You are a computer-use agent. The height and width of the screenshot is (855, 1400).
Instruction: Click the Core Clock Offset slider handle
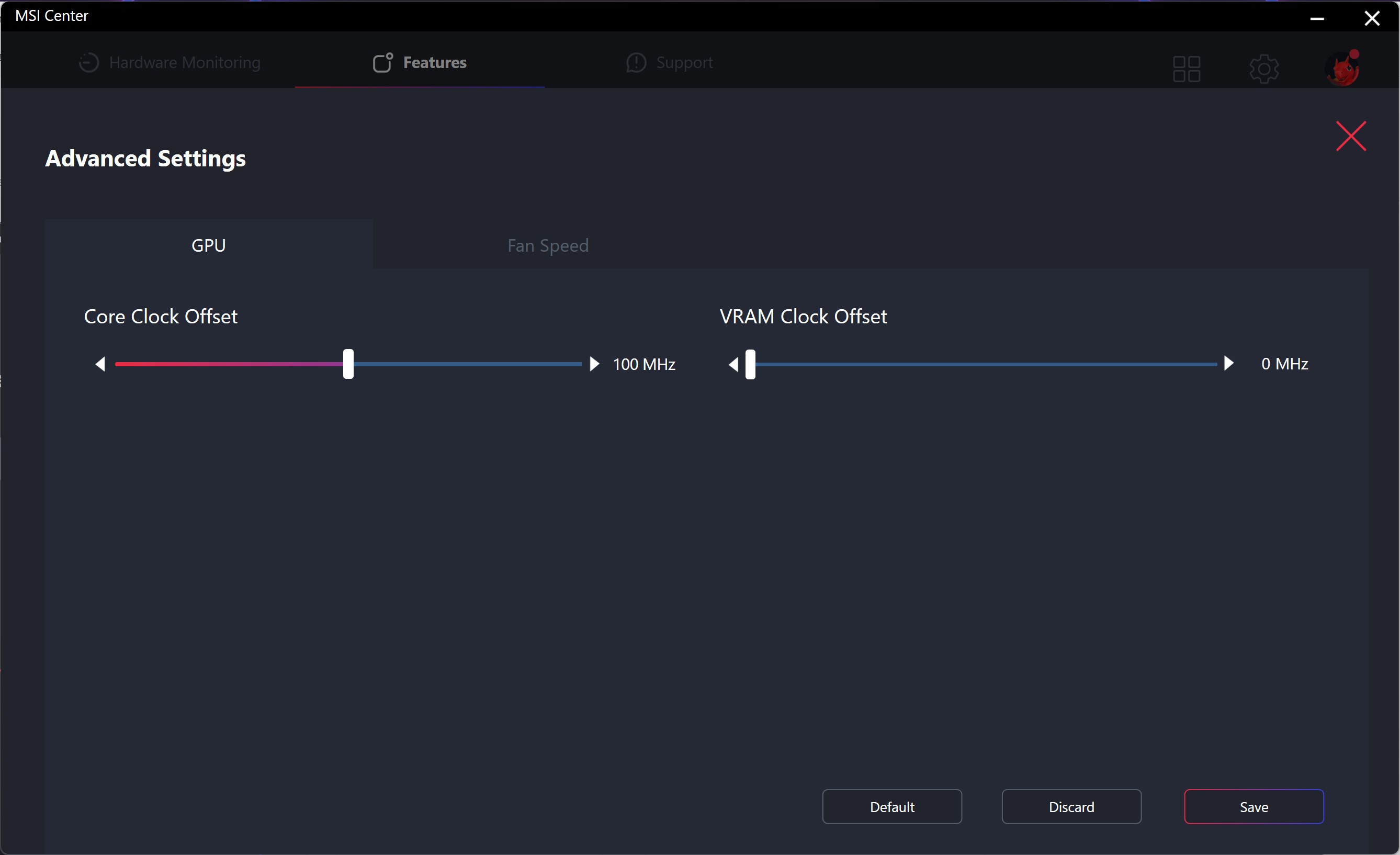[348, 364]
